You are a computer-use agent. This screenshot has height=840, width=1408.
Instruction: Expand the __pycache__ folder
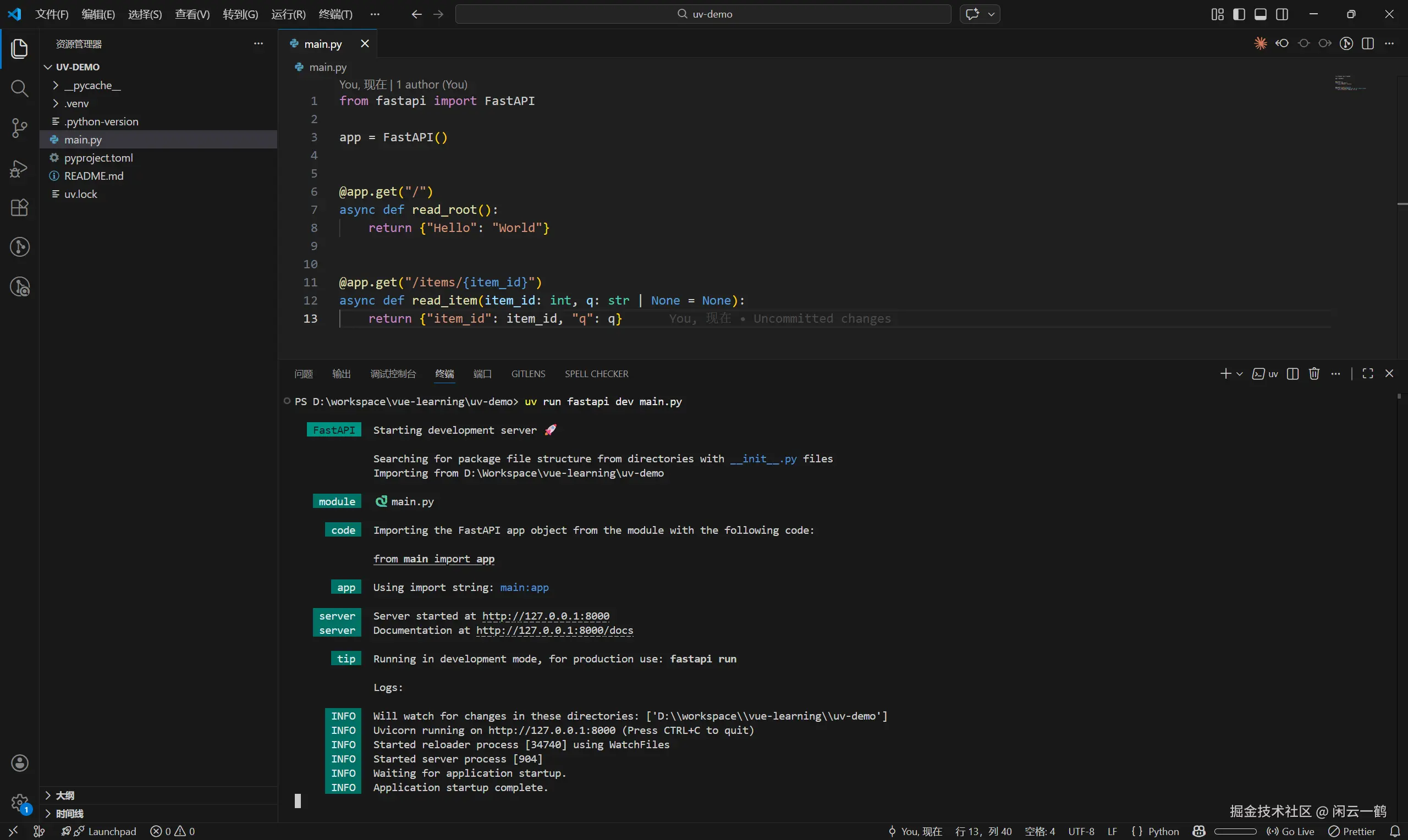pyautogui.click(x=92, y=85)
